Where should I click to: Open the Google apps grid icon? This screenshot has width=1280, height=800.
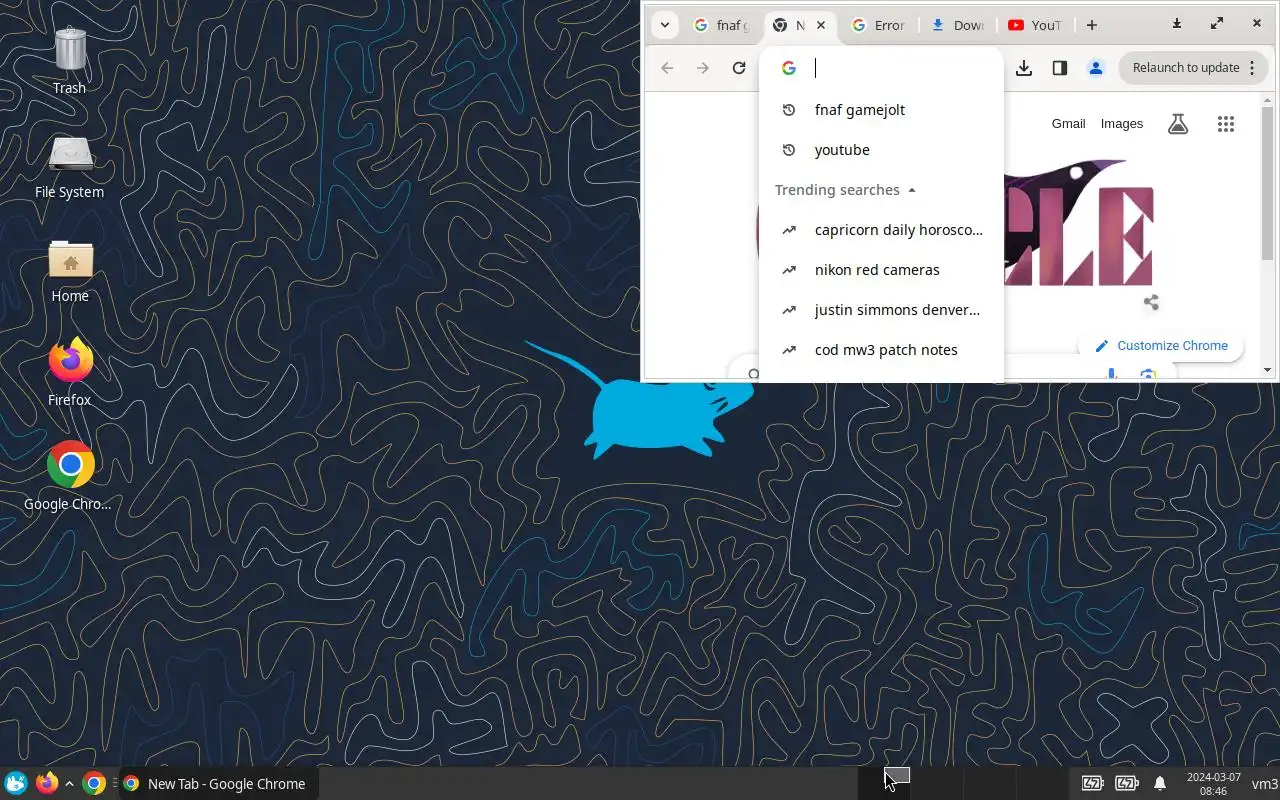[x=1226, y=124]
